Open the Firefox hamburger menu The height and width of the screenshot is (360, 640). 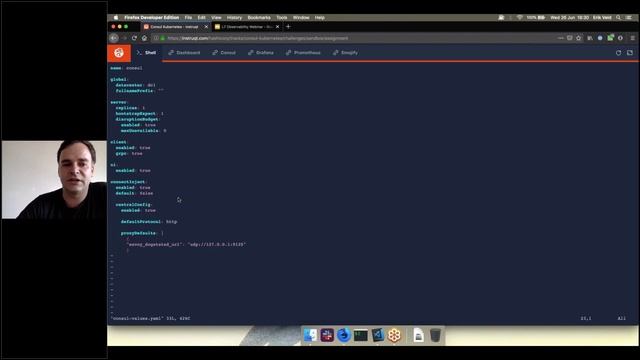point(633,38)
